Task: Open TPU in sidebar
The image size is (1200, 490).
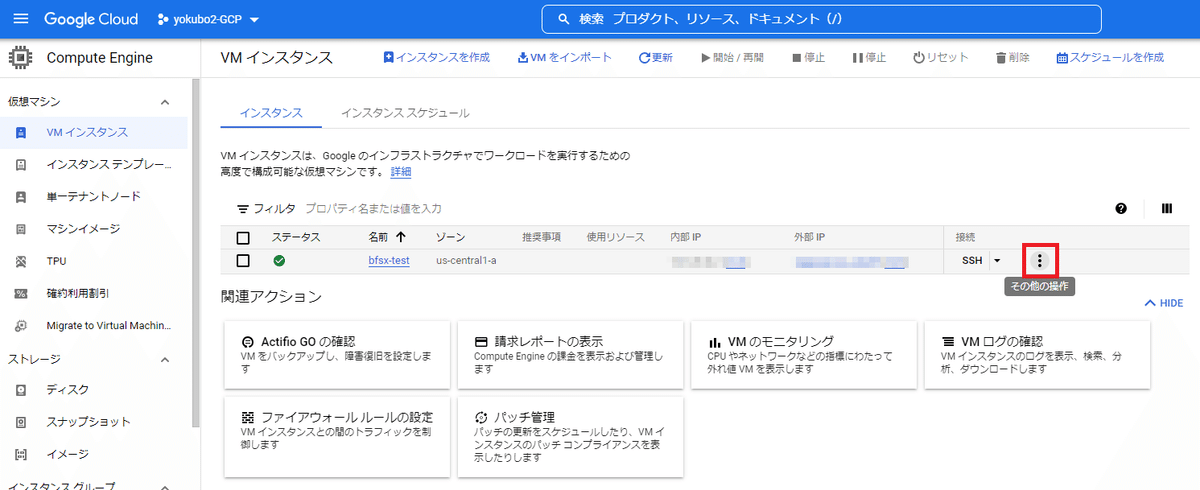Action: pyautogui.click(x=94, y=261)
